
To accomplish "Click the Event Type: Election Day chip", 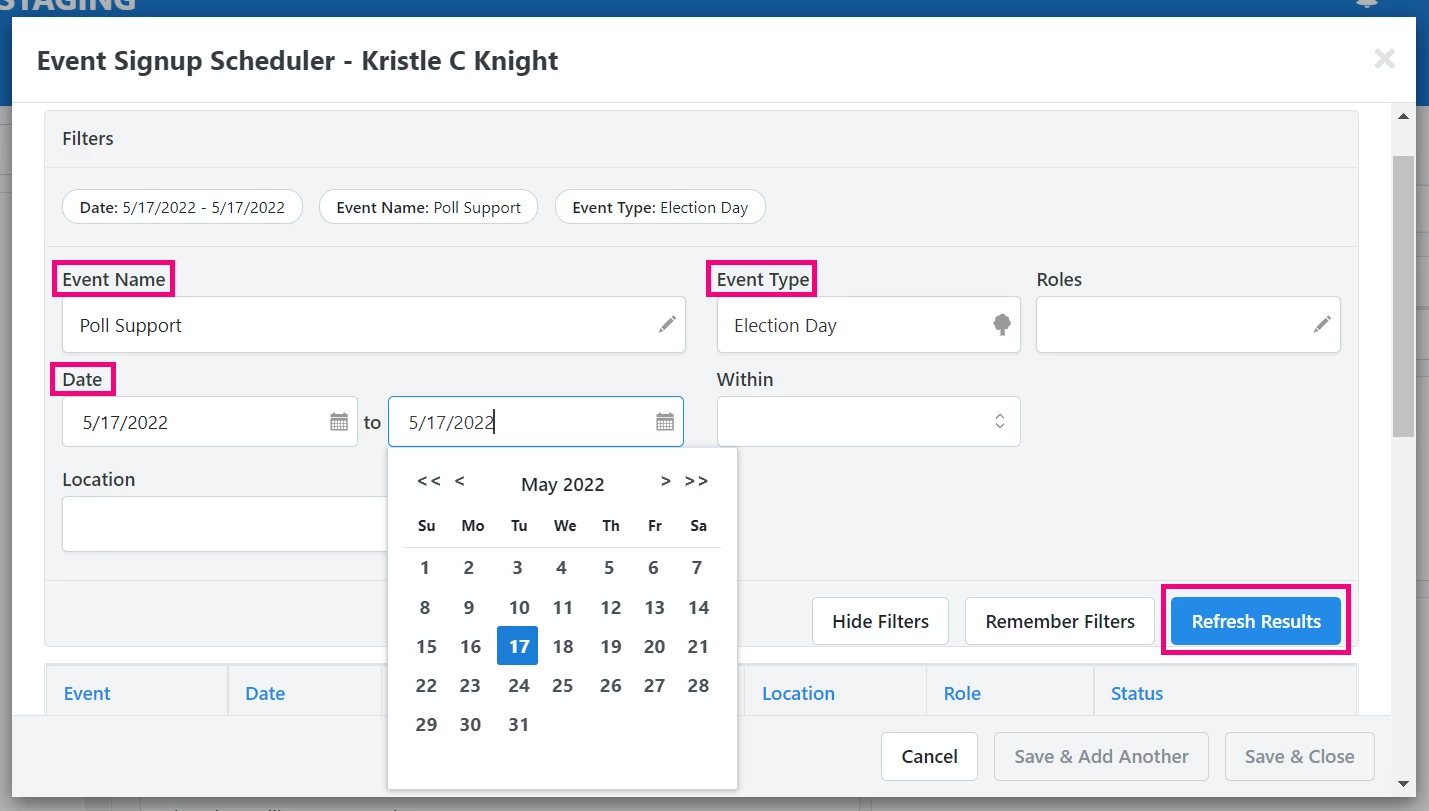I will point(660,207).
